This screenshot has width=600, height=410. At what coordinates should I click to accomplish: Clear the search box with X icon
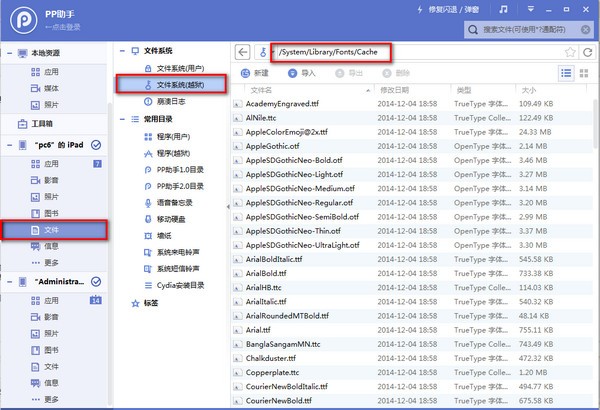point(585,29)
